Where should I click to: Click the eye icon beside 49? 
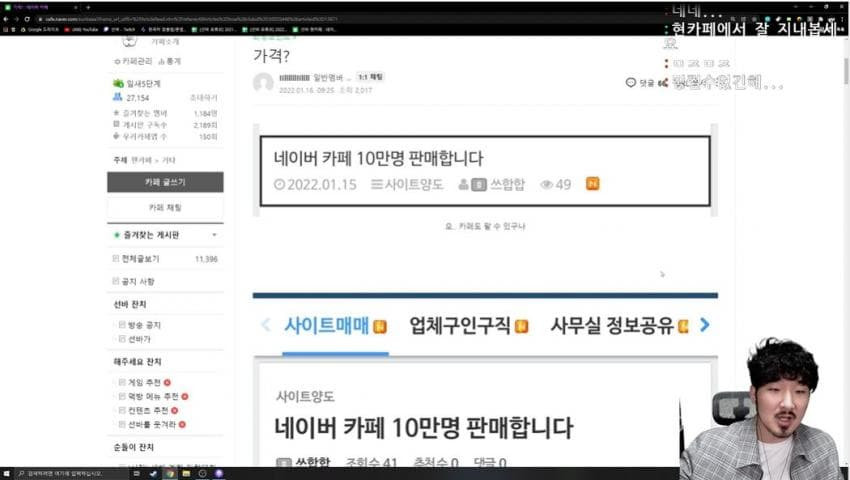[546, 185]
